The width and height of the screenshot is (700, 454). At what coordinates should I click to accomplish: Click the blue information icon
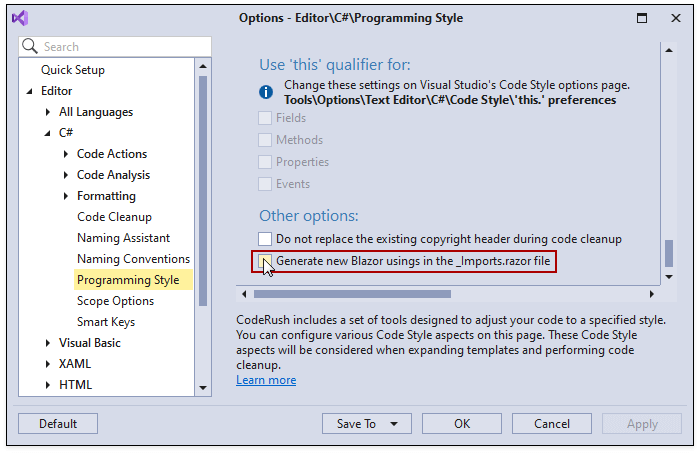click(266, 92)
